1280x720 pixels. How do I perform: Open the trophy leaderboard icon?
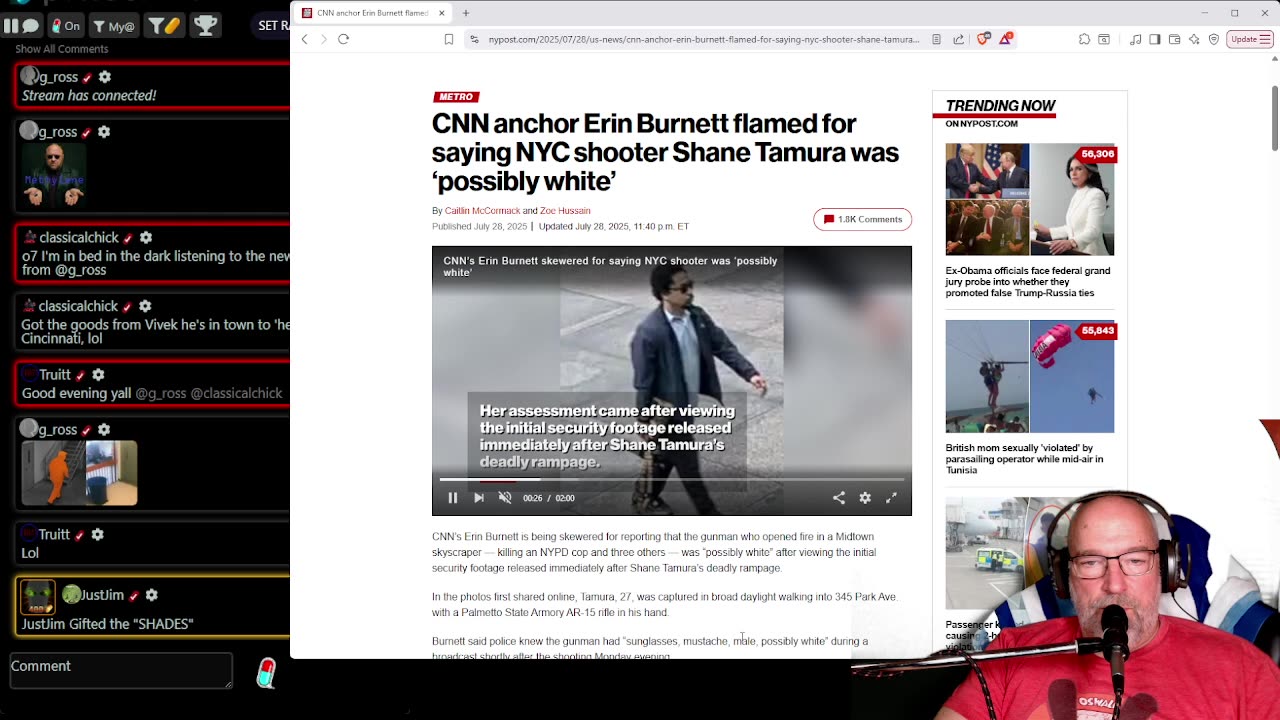point(205,25)
